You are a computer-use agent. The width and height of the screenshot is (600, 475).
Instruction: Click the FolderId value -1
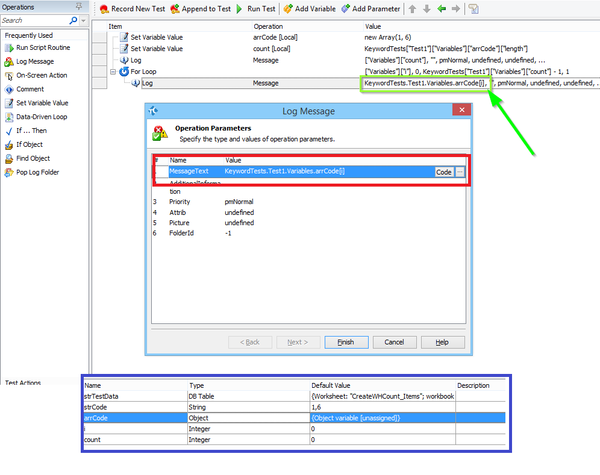228,233
